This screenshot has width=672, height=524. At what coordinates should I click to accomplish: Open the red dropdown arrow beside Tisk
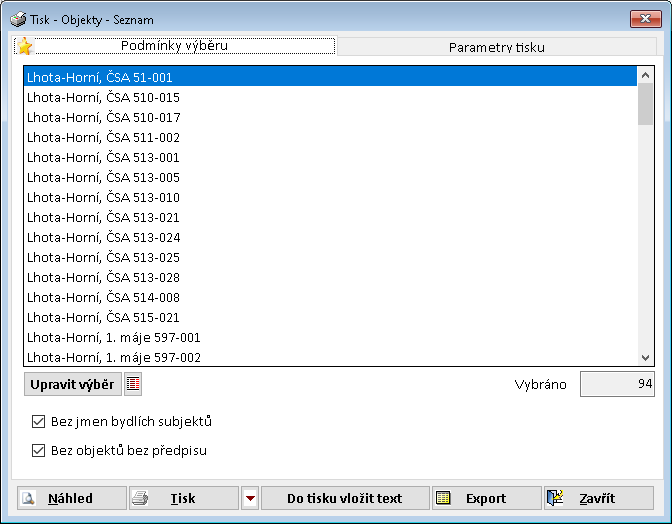[250, 498]
